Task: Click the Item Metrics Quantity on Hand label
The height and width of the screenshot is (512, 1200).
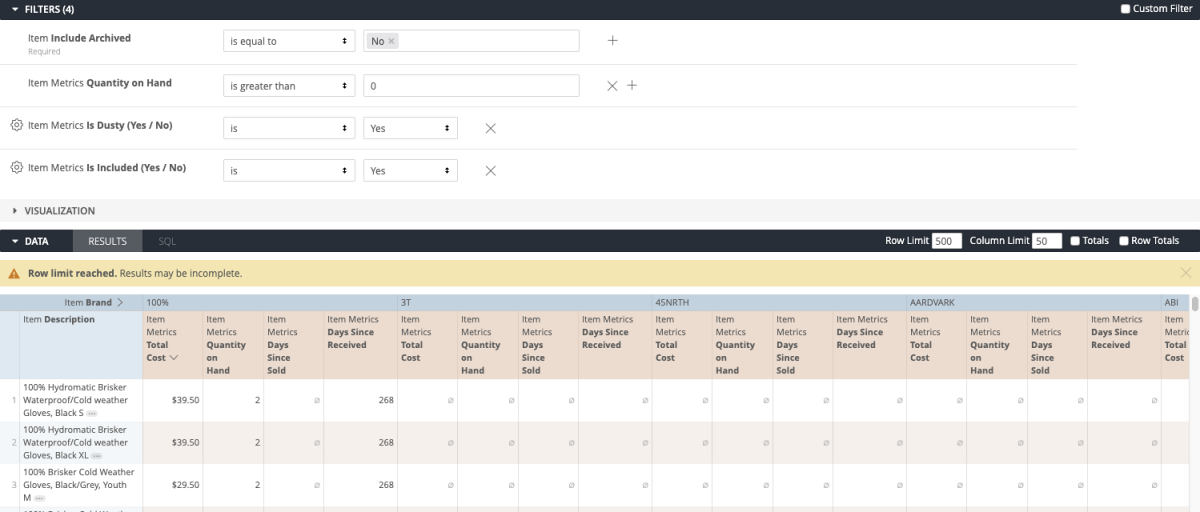Action: (x=100, y=83)
